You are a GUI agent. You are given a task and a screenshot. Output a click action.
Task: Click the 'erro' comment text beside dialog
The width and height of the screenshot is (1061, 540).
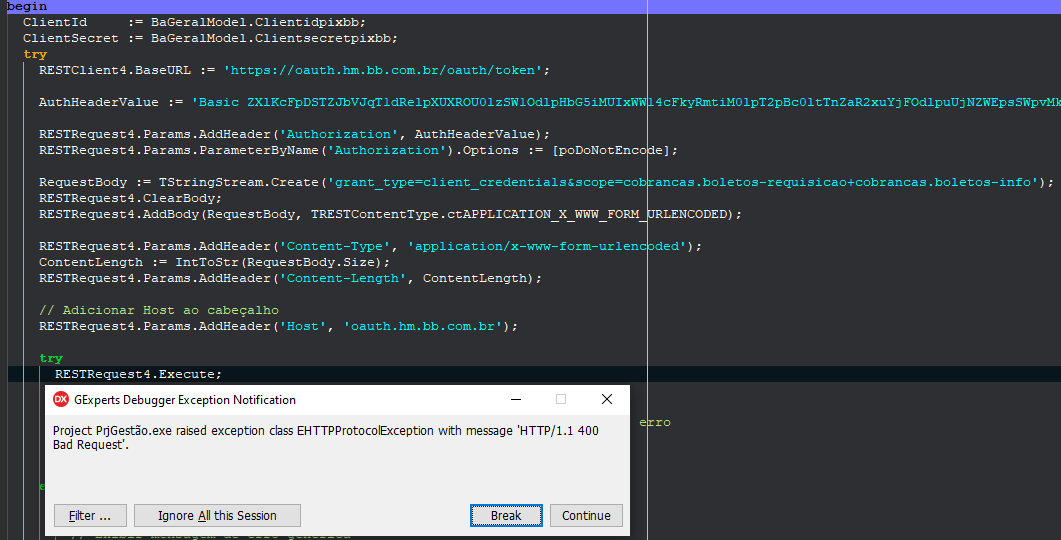tap(655, 422)
